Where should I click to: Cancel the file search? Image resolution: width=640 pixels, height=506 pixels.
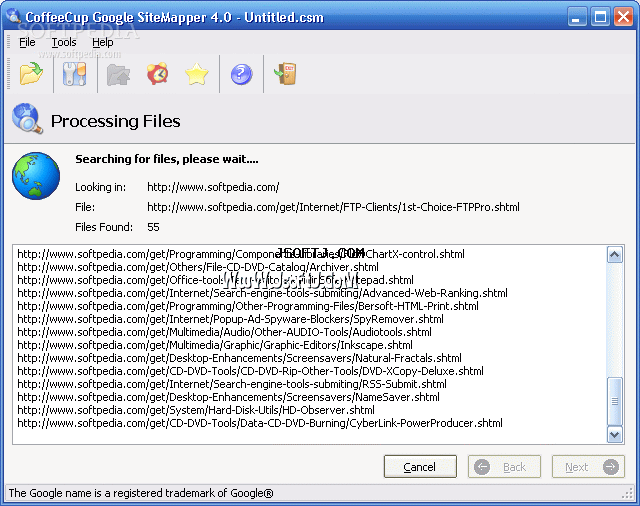420,466
